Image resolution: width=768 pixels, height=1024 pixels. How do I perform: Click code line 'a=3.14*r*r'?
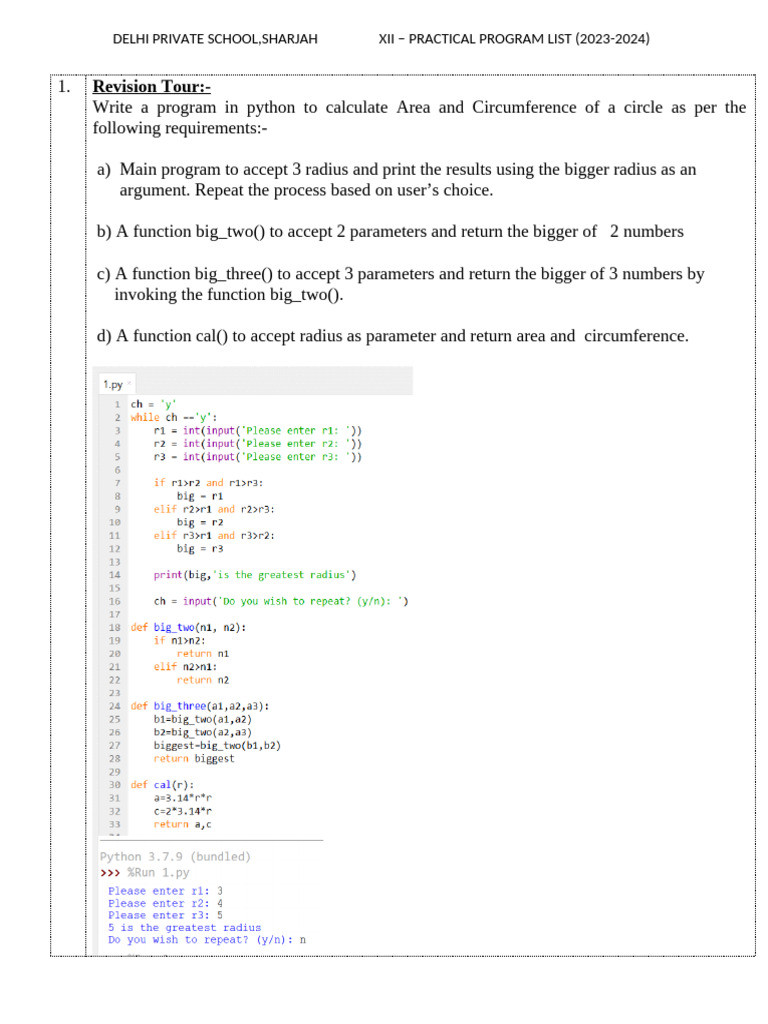[x=182, y=797]
